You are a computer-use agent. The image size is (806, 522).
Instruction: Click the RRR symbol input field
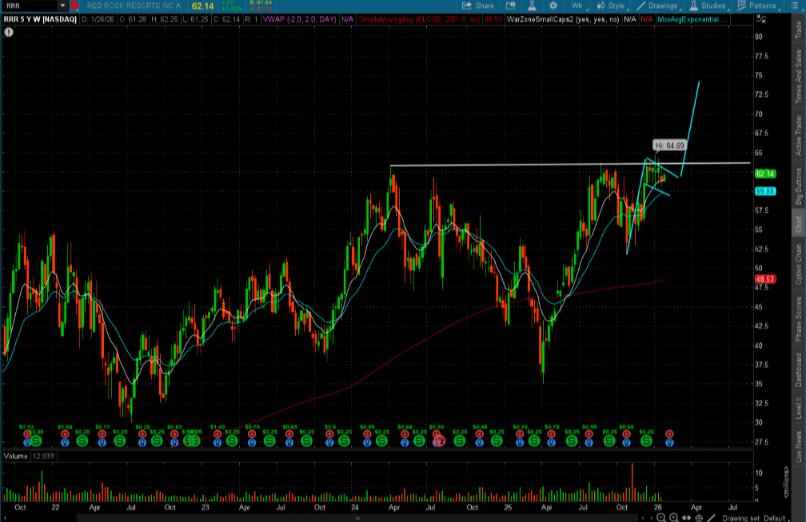click(x=30, y=6)
